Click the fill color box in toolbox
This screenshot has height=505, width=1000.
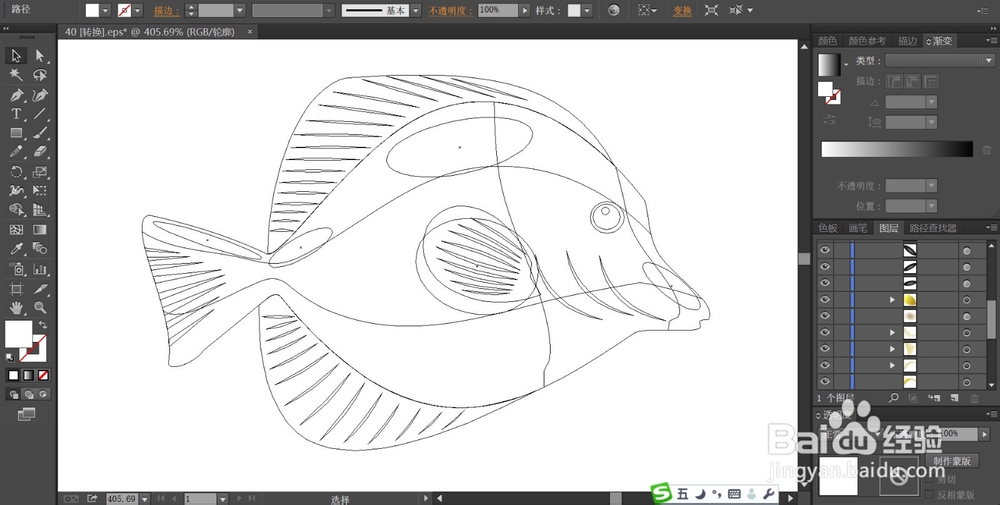pos(18,334)
